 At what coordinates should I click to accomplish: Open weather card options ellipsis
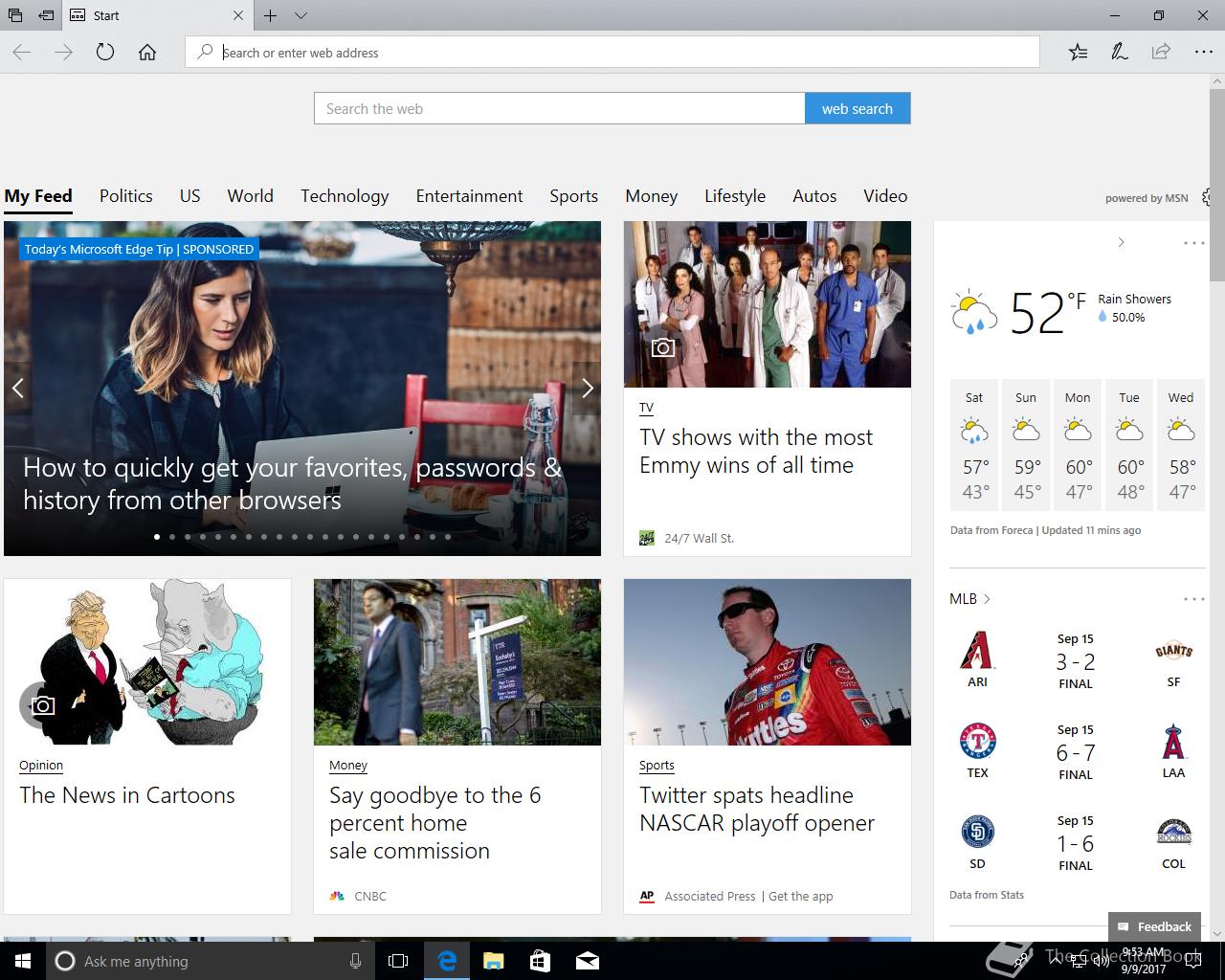pyautogui.click(x=1194, y=243)
